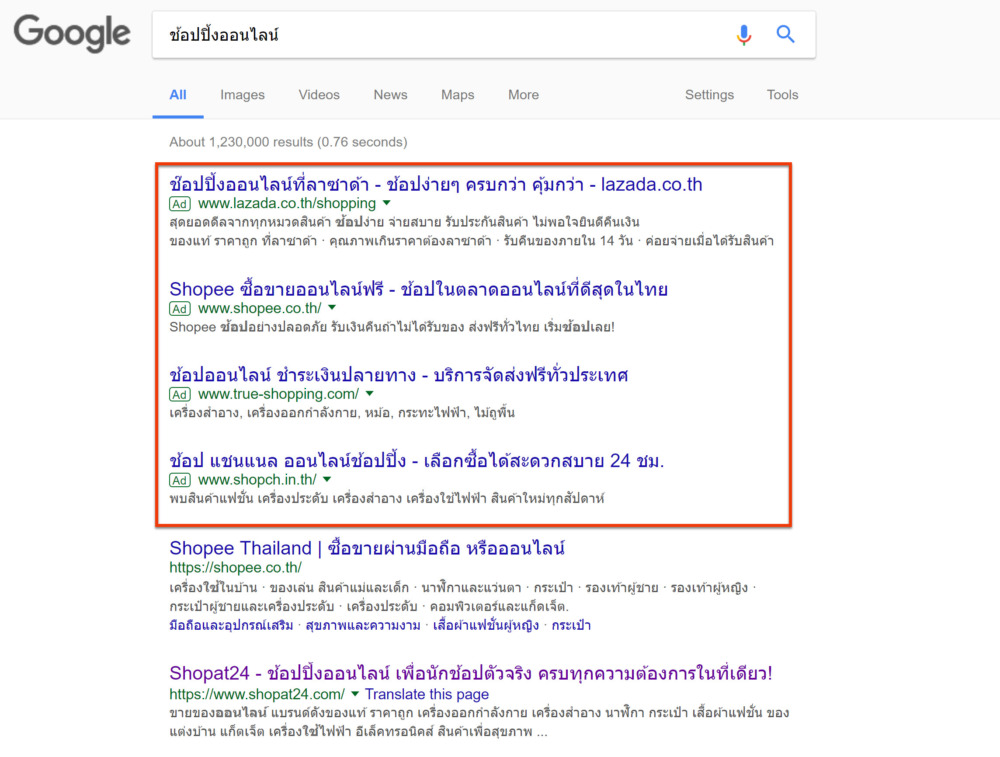Click the blue magnifier search icon
1000x757 pixels.
coord(785,34)
